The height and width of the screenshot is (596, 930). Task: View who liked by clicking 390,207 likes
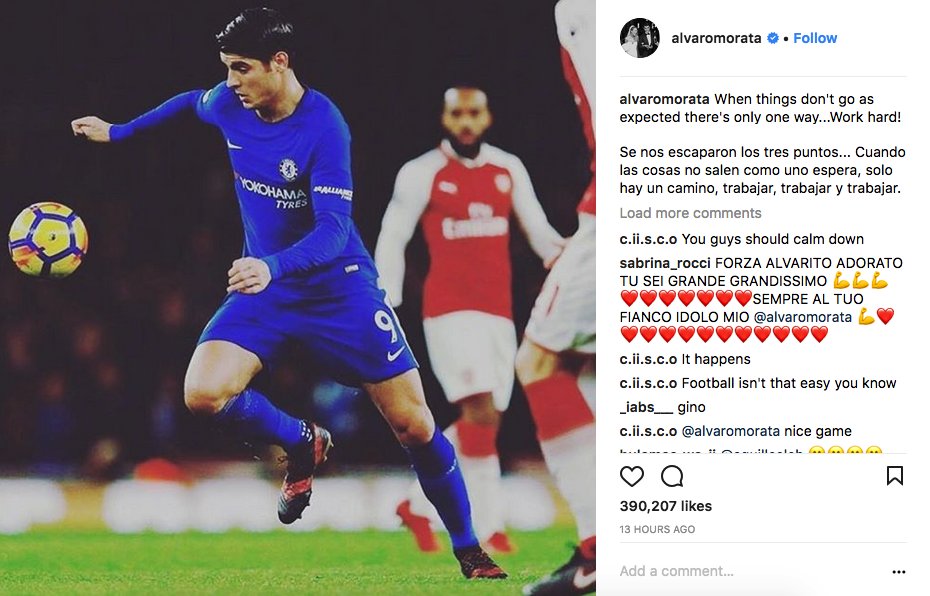(x=666, y=506)
